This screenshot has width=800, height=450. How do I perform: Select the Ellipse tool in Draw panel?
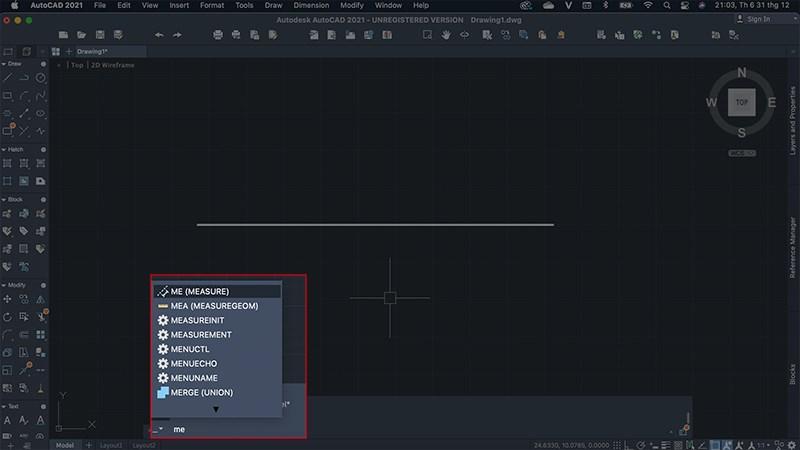click(41, 113)
